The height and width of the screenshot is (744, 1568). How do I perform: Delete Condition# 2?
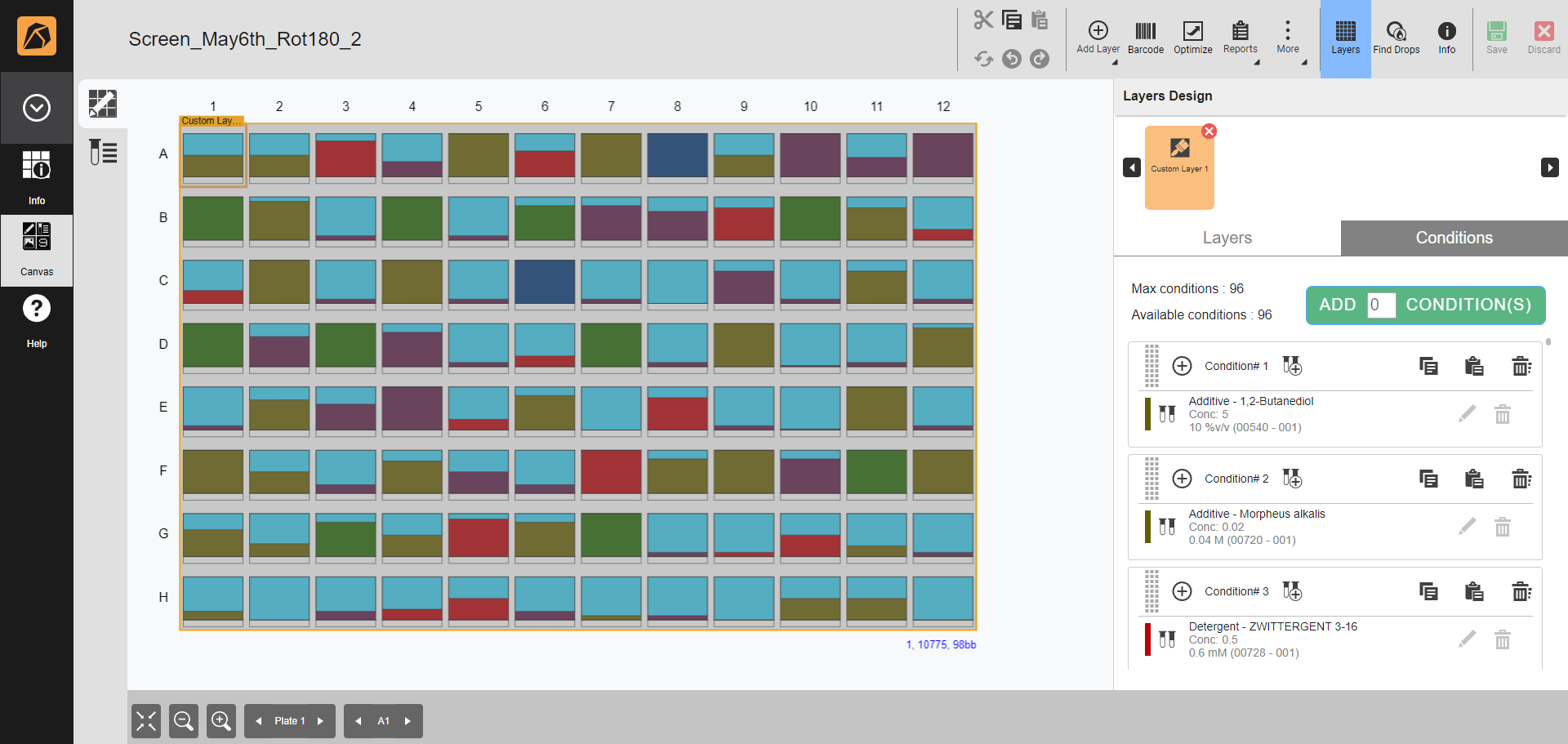coord(1521,479)
